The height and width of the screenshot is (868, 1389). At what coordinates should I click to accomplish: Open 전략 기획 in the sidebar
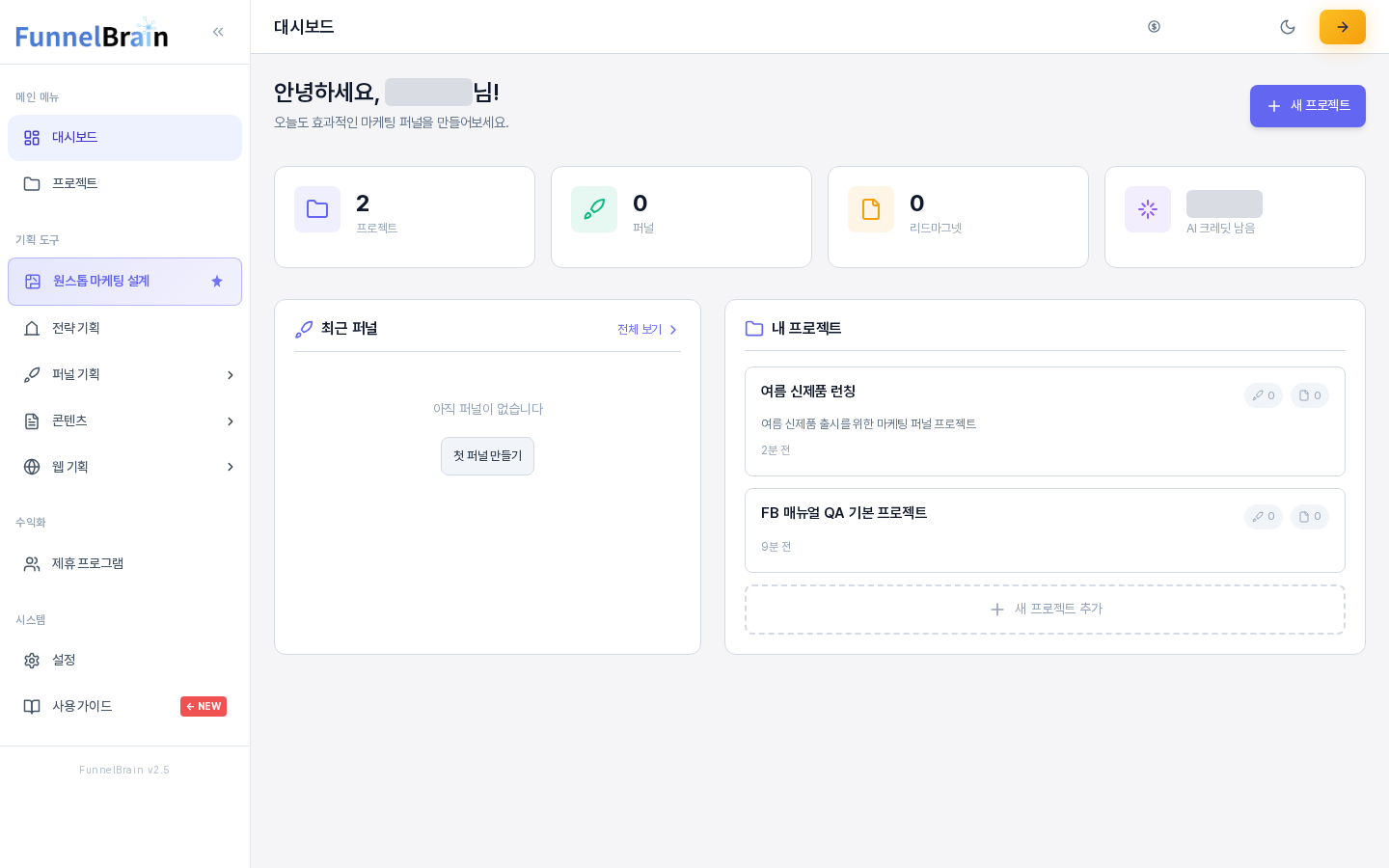(x=124, y=329)
